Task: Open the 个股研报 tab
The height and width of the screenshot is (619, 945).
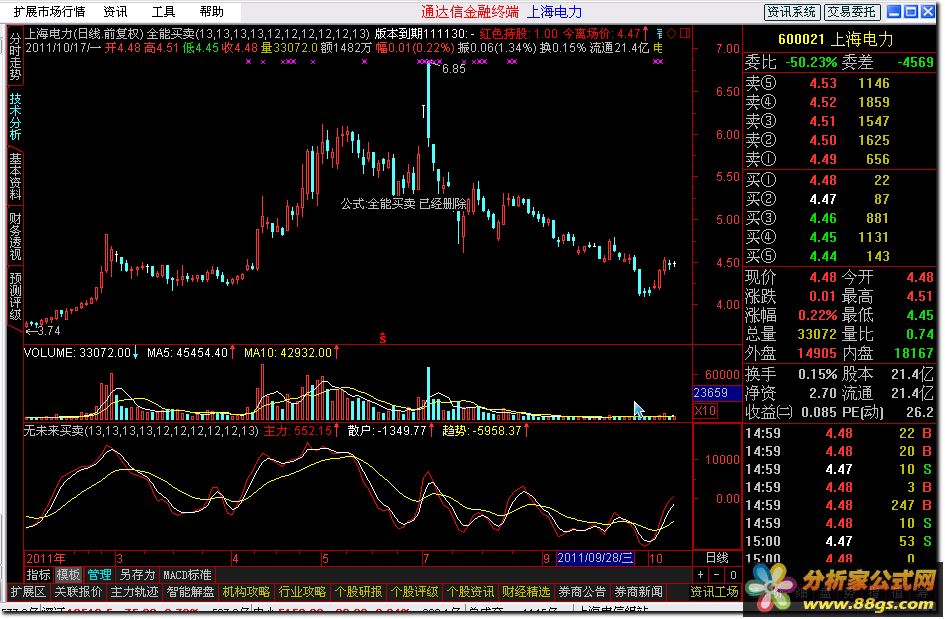Action: tap(359, 592)
